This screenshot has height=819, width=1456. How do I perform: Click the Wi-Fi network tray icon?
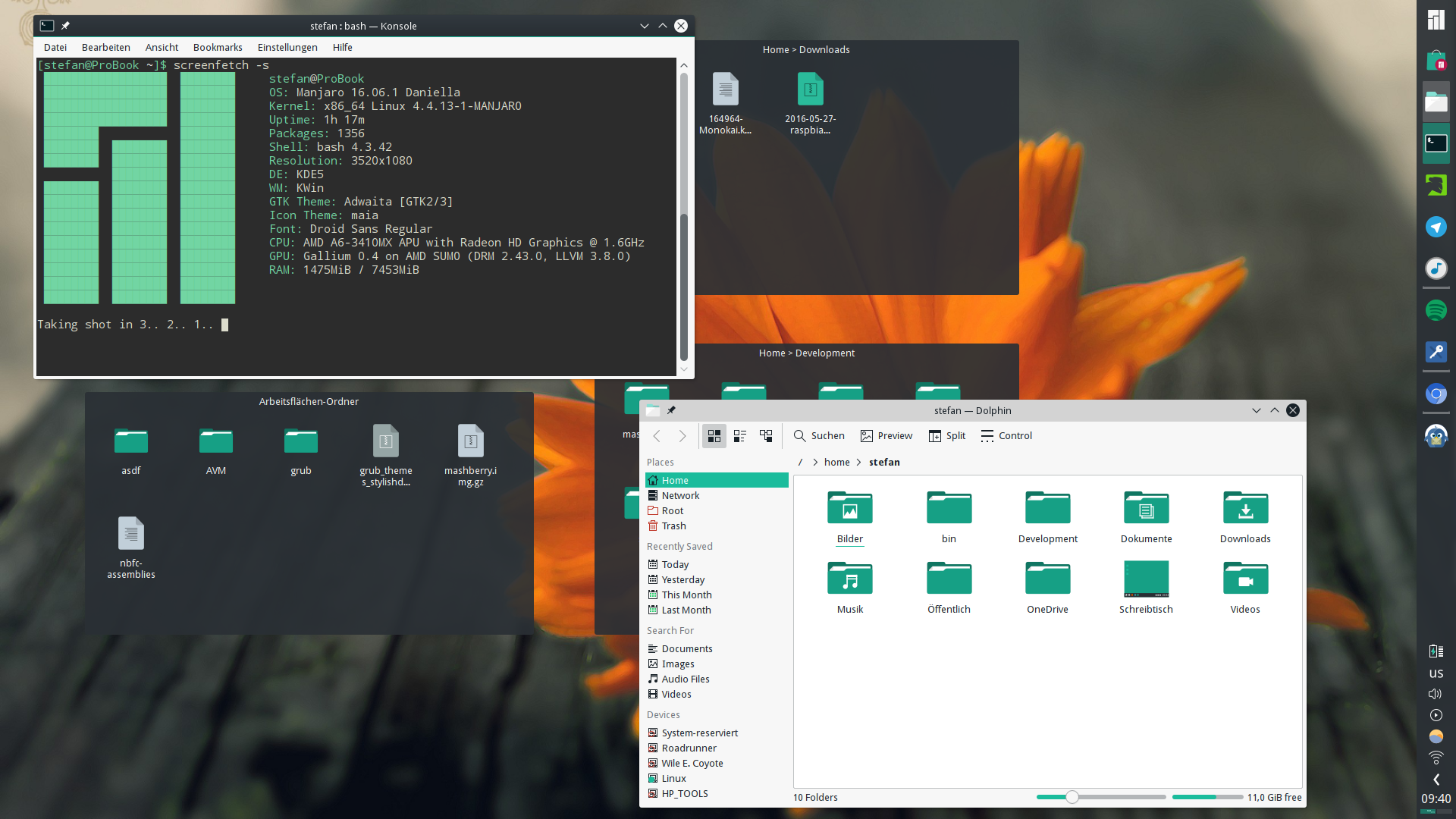tap(1436, 758)
